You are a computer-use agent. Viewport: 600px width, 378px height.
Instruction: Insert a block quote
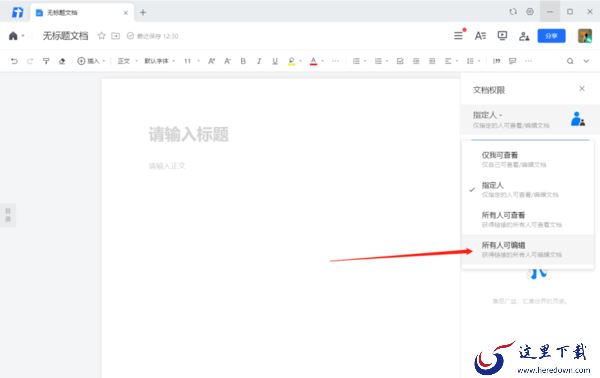[x=497, y=61]
